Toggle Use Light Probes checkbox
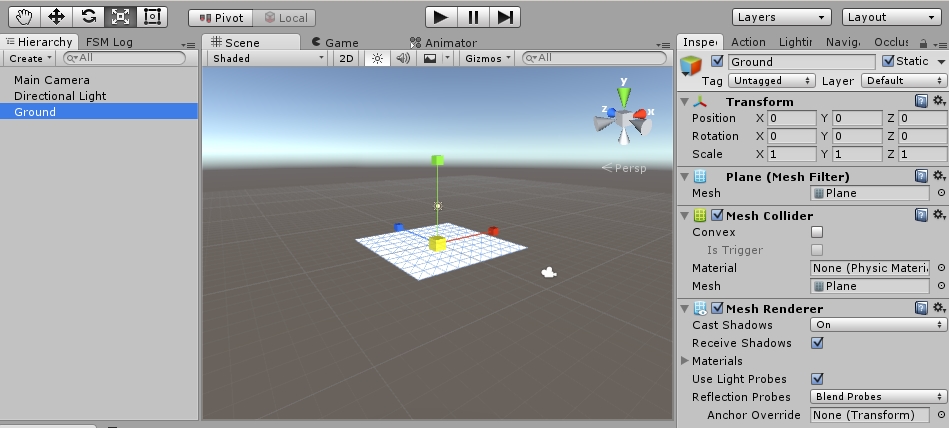The width and height of the screenshot is (949, 428). click(817, 379)
